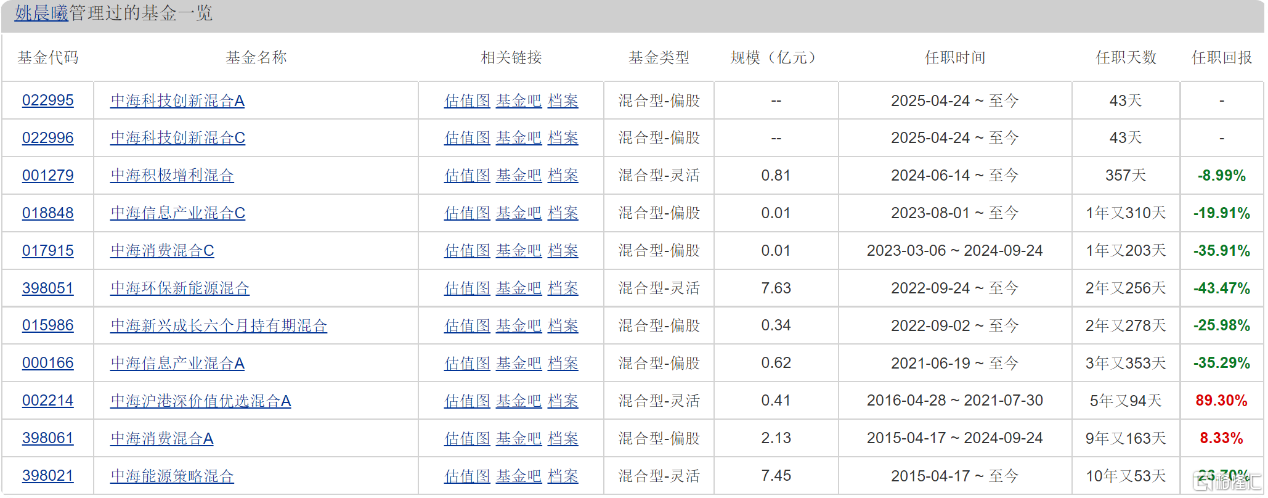The height and width of the screenshot is (498, 1268).
Task: Open 中海消费混合A fund page
Action: tap(162, 439)
